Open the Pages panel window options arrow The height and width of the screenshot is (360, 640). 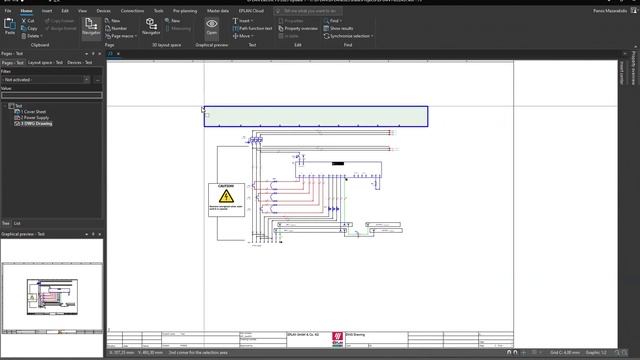(x=87, y=53)
